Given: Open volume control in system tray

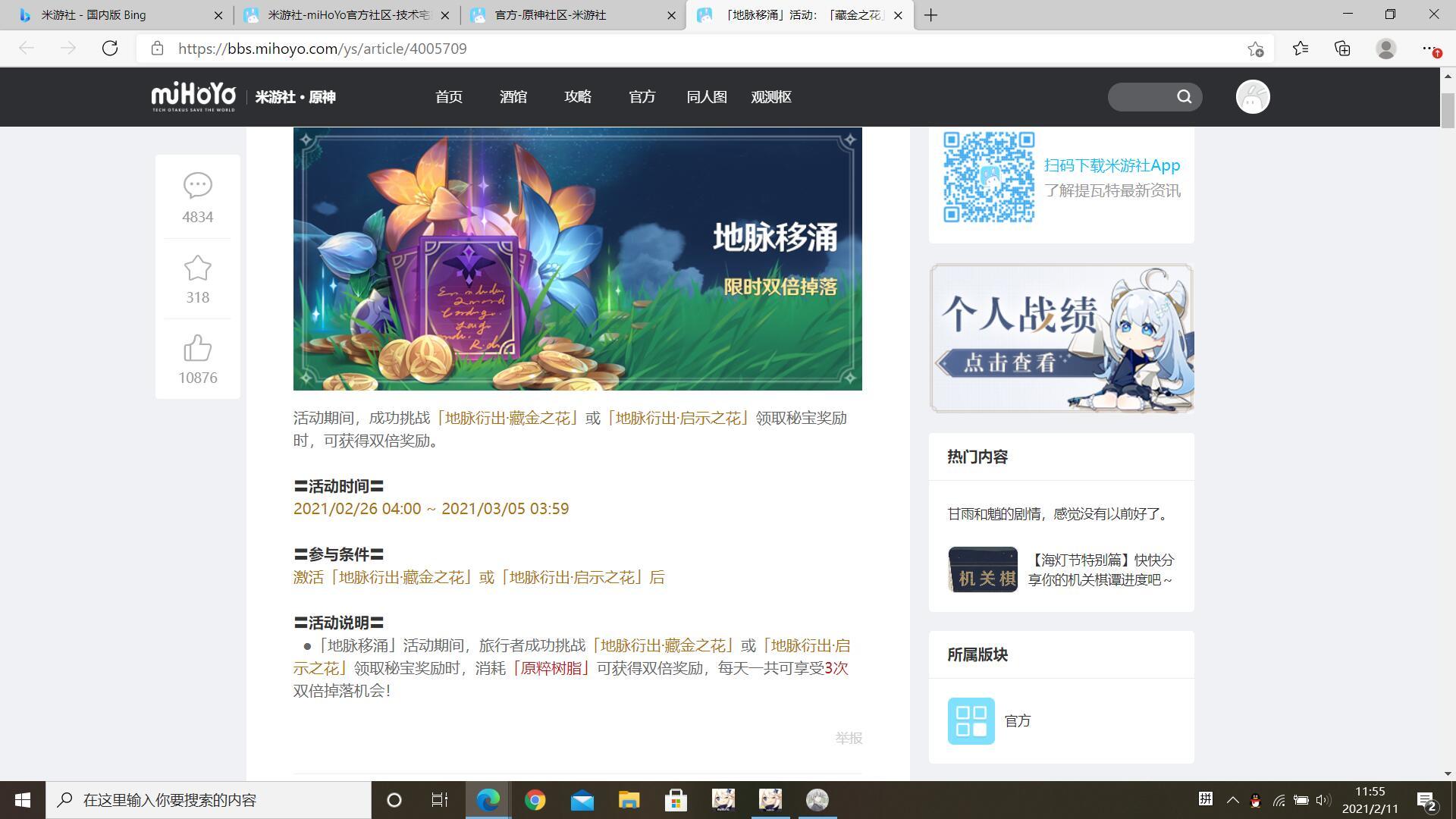Looking at the screenshot, I should (1323, 800).
